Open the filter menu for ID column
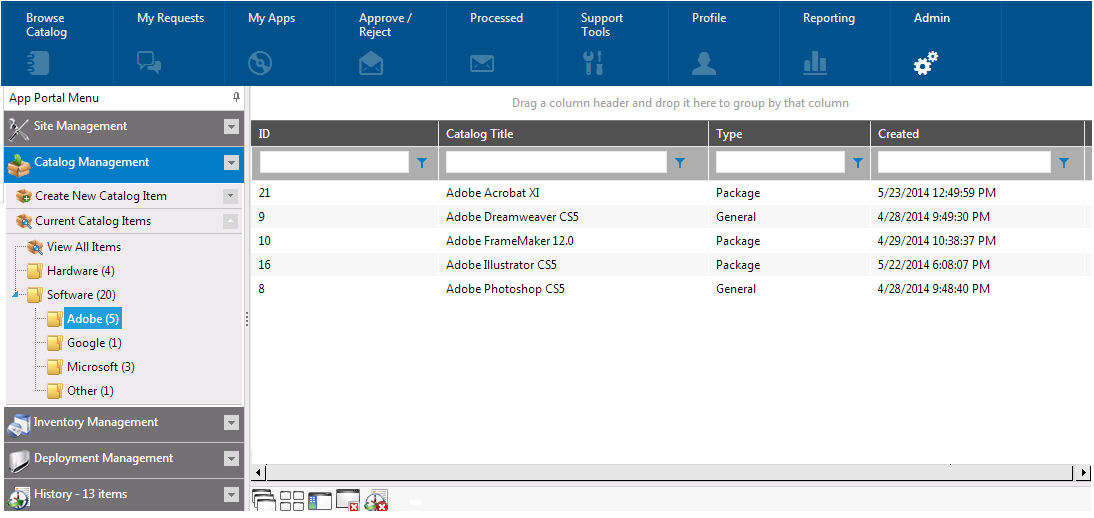Screen dimensions: 1094x518 (x=421, y=162)
